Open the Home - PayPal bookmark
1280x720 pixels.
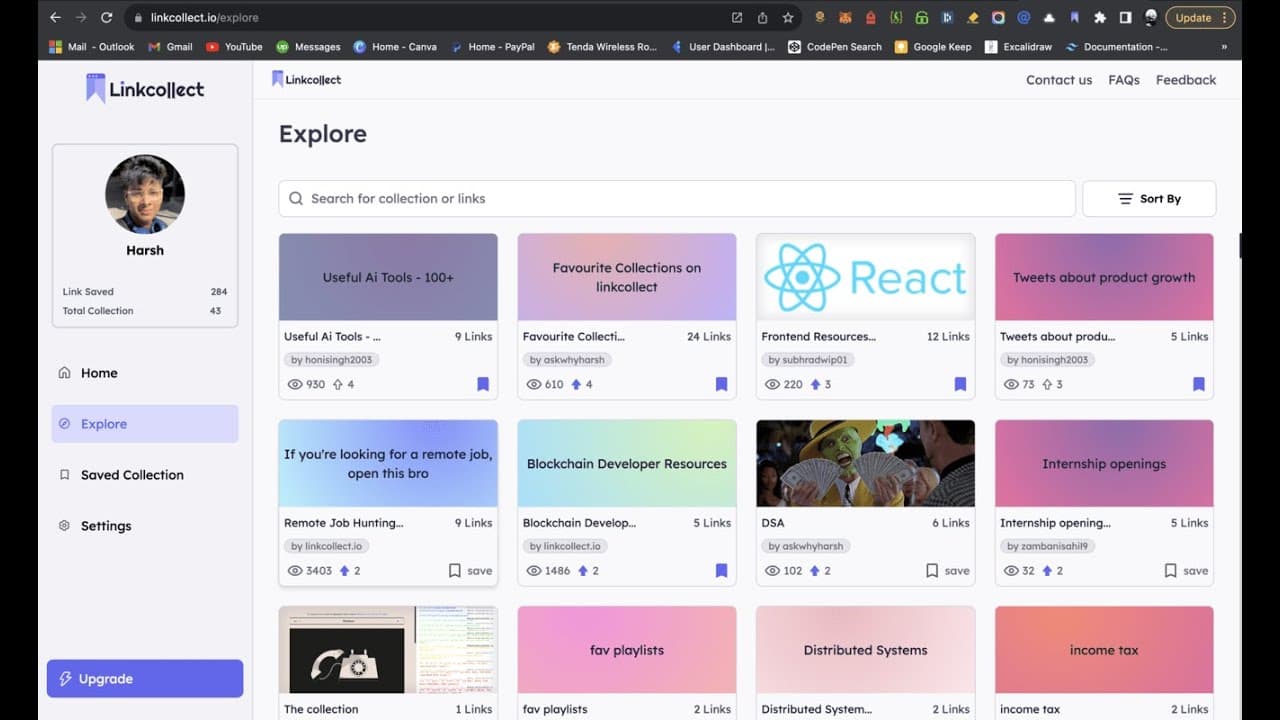493,47
